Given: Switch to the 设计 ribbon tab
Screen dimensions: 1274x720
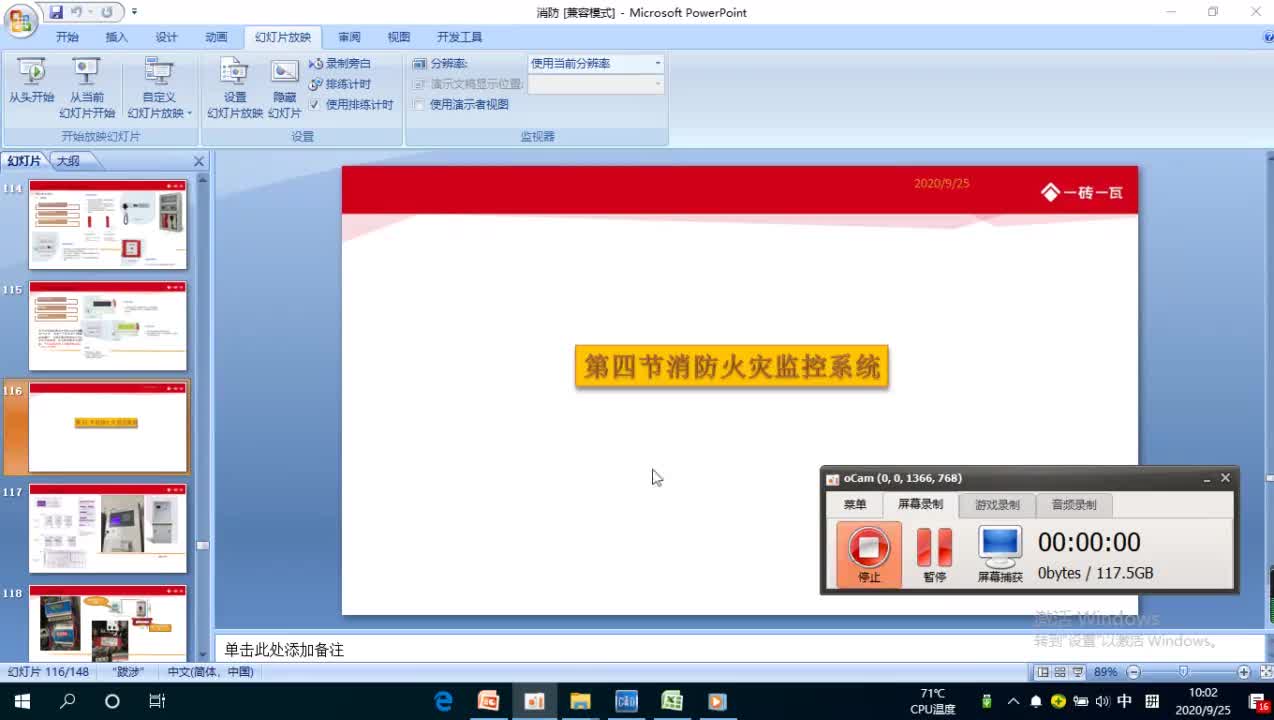Looking at the screenshot, I should click(166, 37).
